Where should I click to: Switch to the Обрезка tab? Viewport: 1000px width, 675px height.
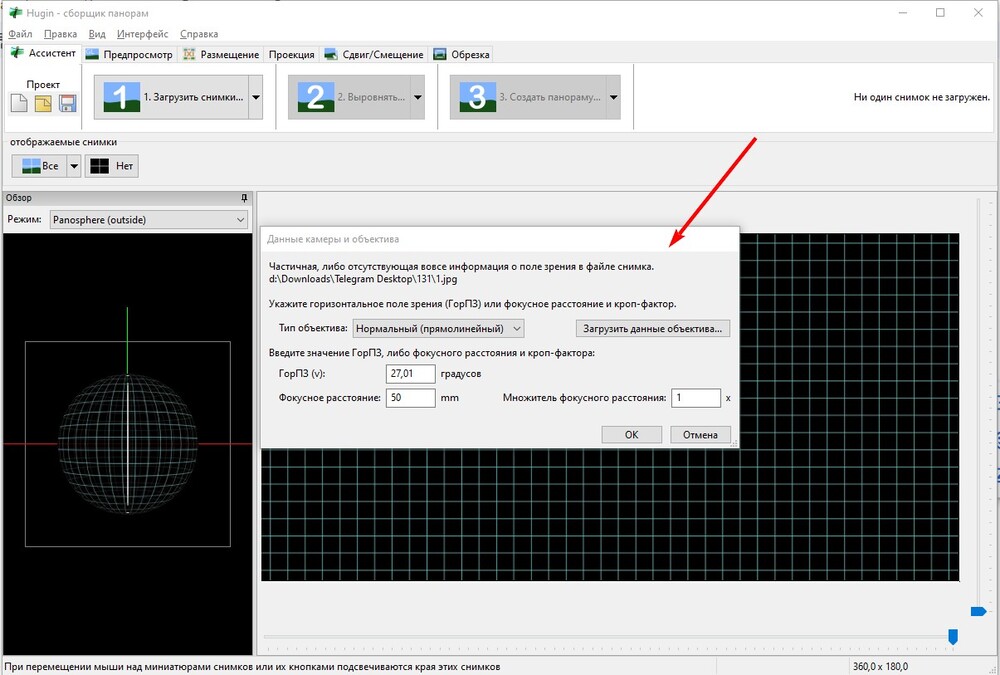click(x=462, y=54)
